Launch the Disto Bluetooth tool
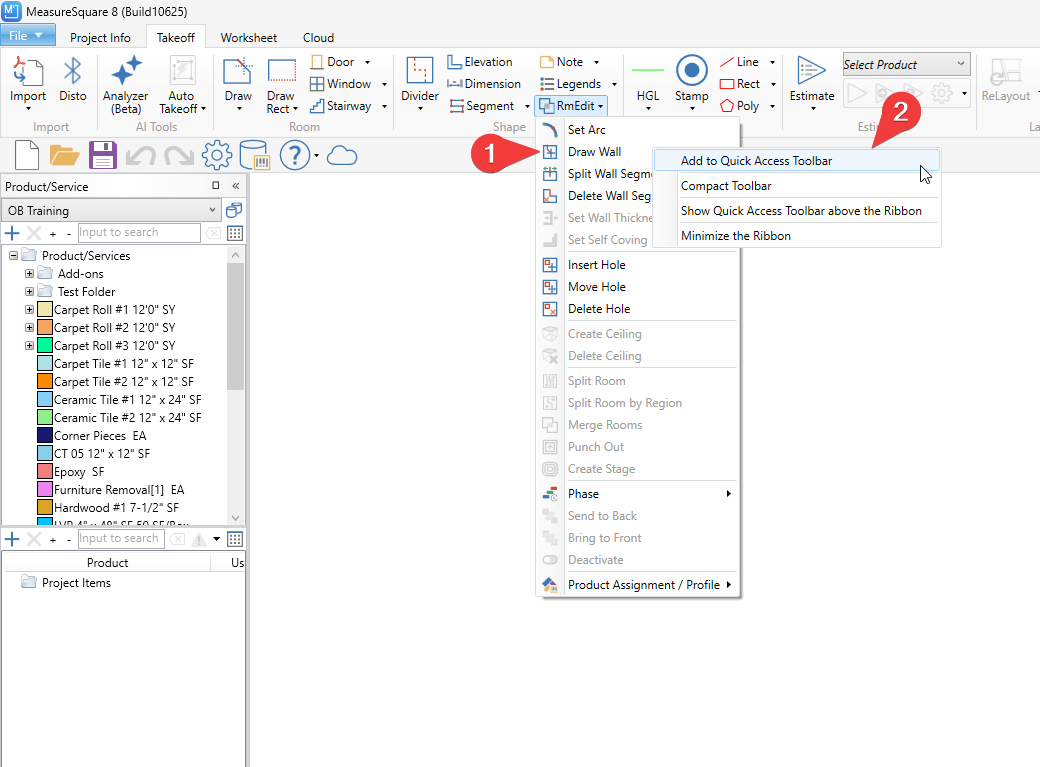Screen dimensions: 1040x767 pos(72,80)
